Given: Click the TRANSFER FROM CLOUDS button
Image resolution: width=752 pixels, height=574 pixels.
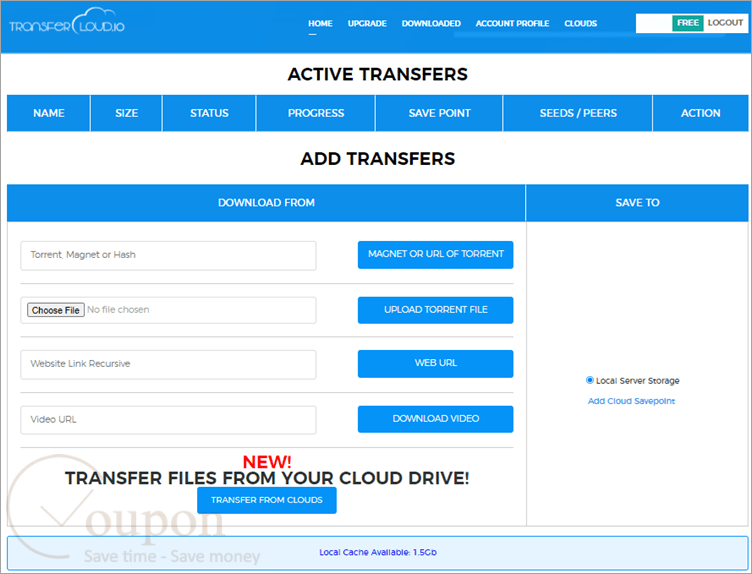Looking at the screenshot, I should 267,500.
